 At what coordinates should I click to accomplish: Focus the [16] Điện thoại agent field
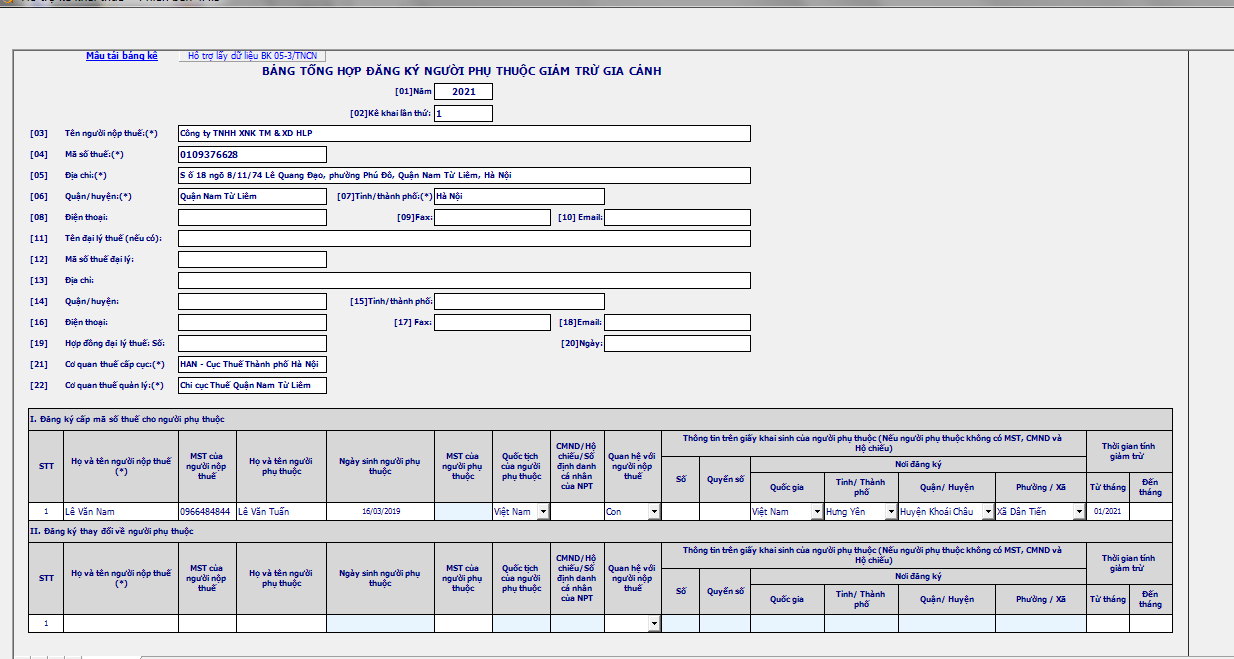252,322
